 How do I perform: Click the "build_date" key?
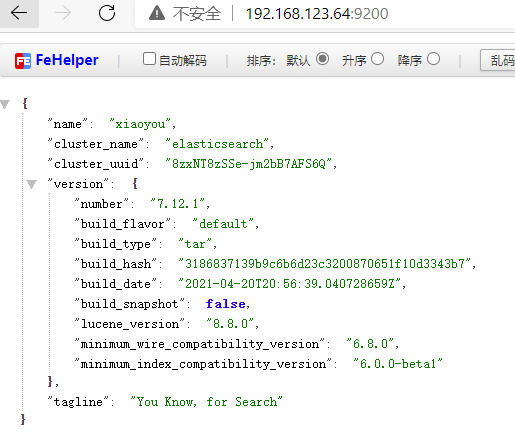(116, 284)
